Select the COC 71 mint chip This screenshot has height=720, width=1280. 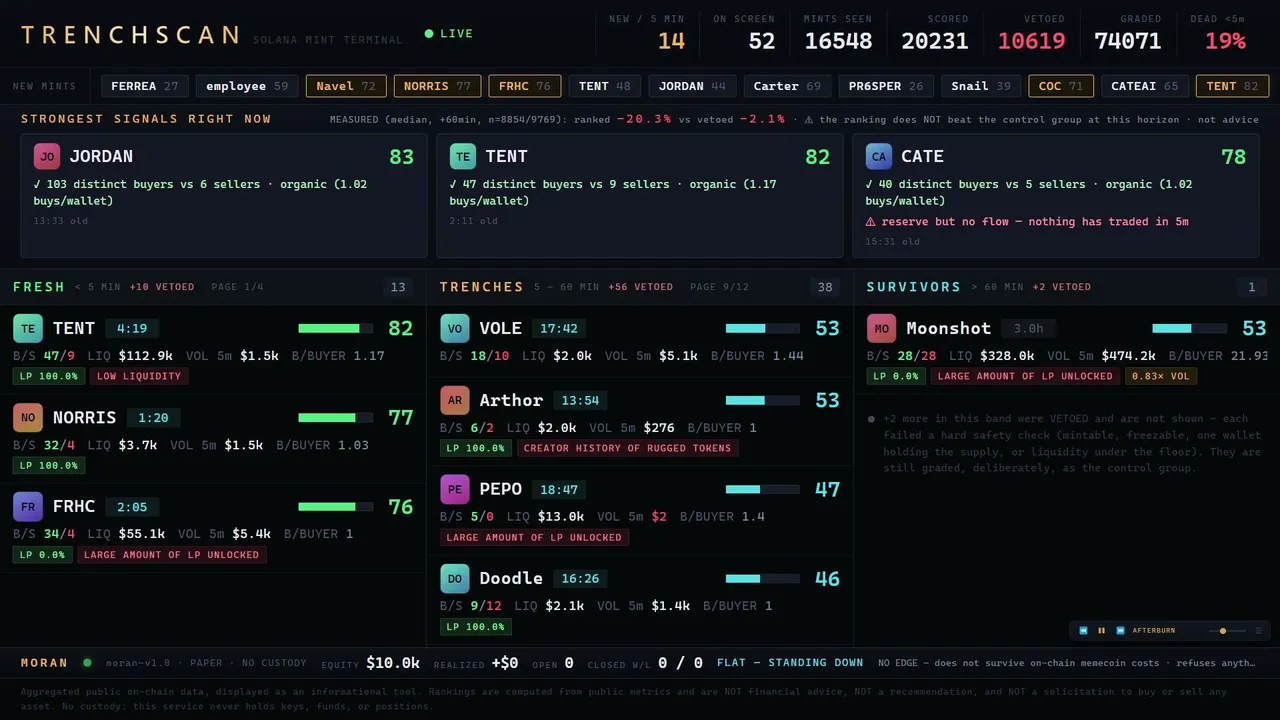pyautogui.click(x=1061, y=86)
